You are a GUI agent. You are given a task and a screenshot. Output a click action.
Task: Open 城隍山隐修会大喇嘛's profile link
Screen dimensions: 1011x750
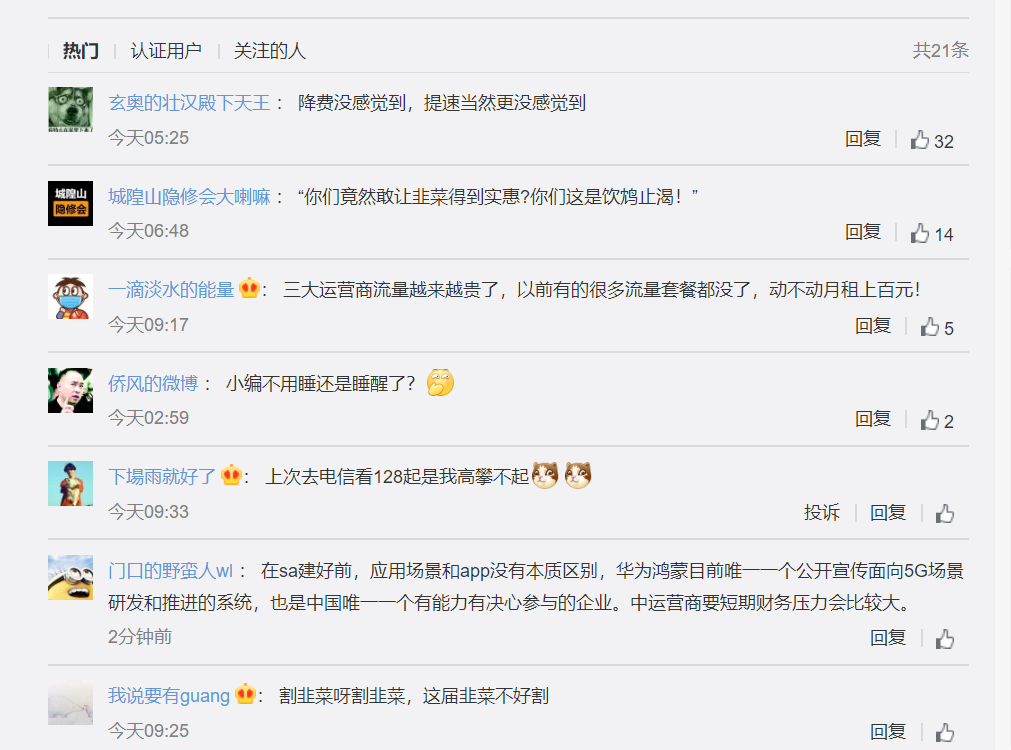coord(189,197)
